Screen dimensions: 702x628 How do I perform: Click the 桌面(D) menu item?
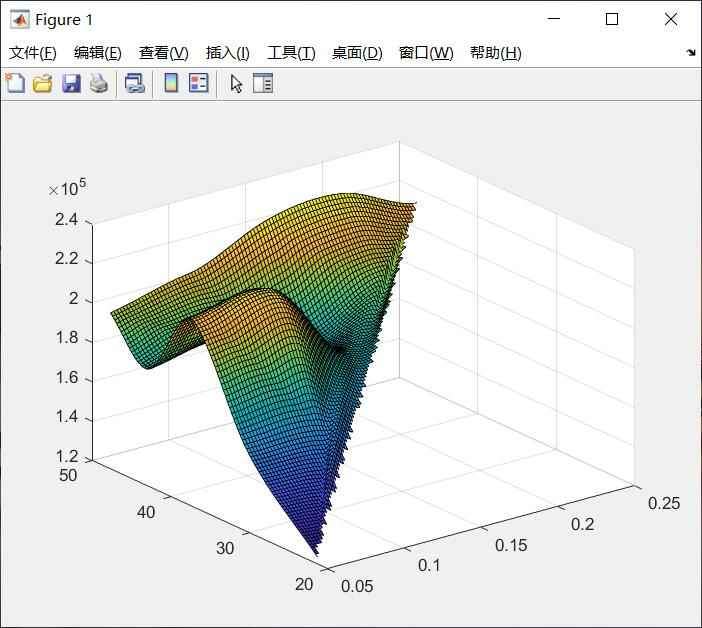pos(356,53)
